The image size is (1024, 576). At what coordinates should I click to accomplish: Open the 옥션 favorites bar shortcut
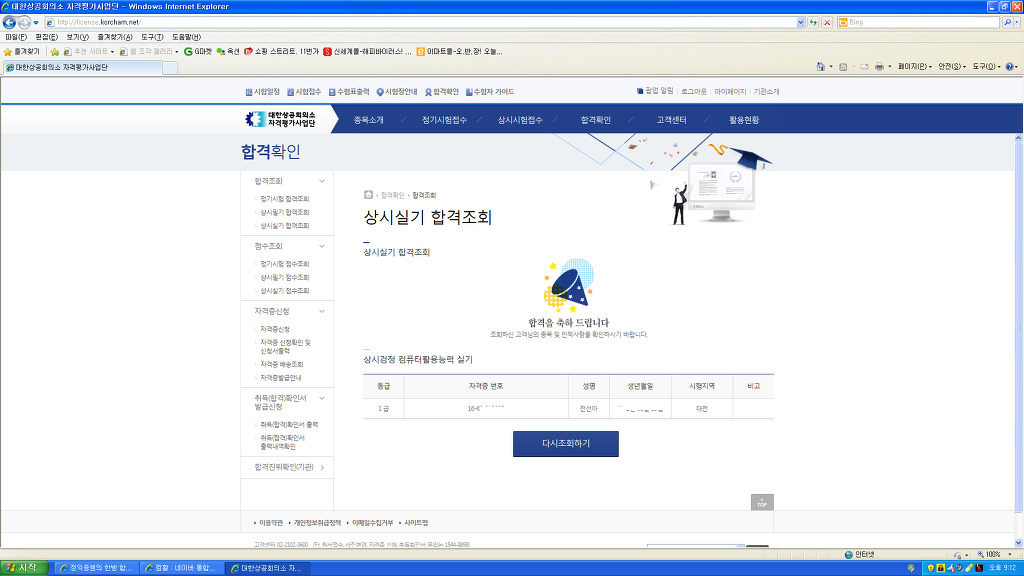click(x=228, y=52)
